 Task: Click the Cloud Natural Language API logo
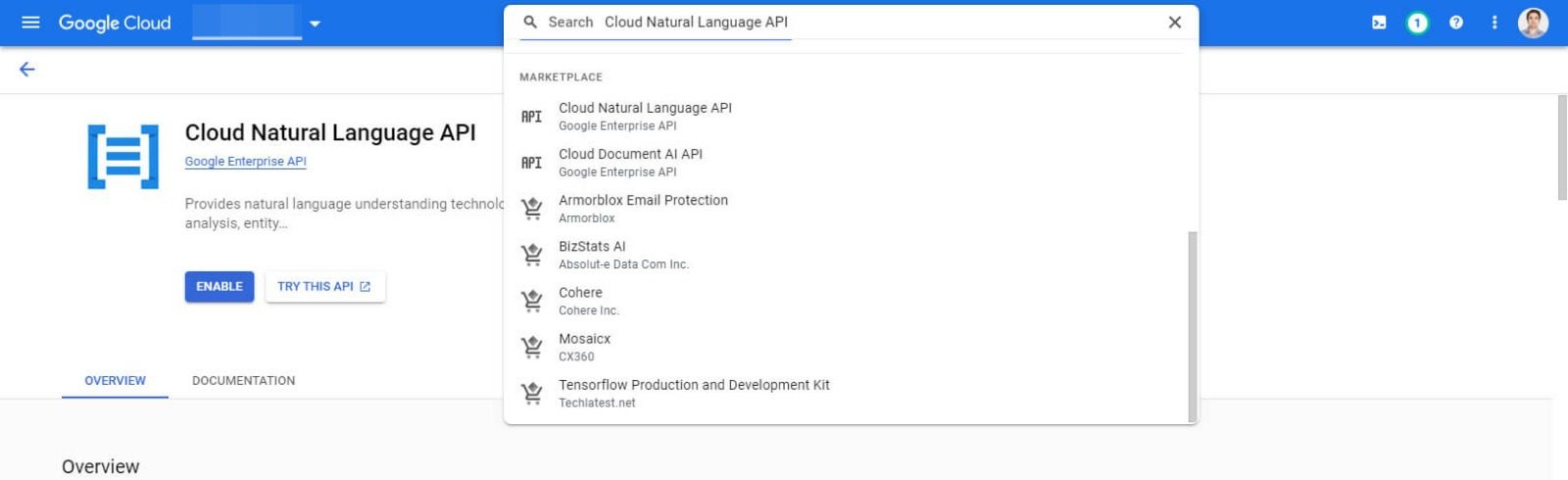[x=123, y=157]
